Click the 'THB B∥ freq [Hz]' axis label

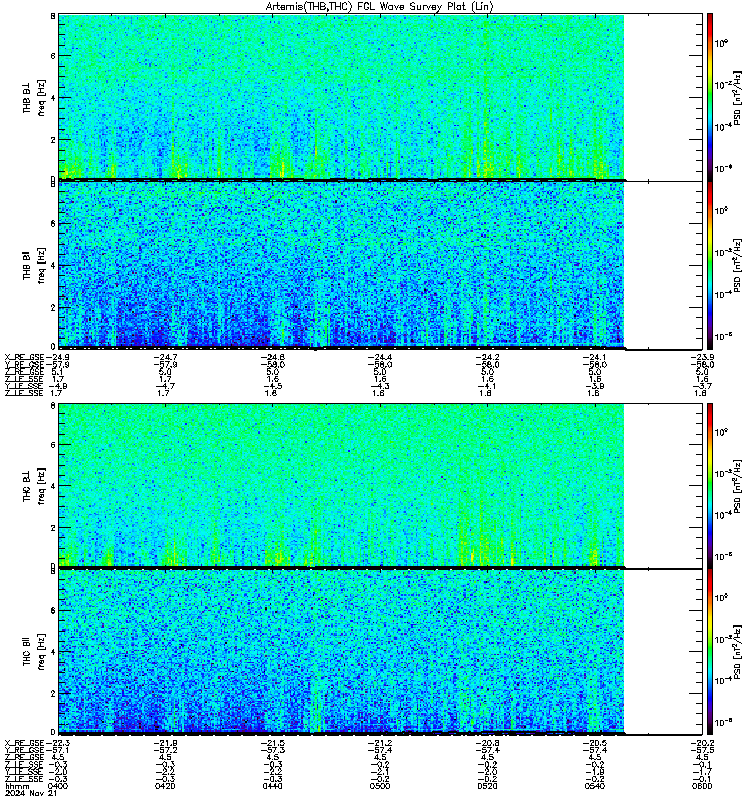(34, 265)
